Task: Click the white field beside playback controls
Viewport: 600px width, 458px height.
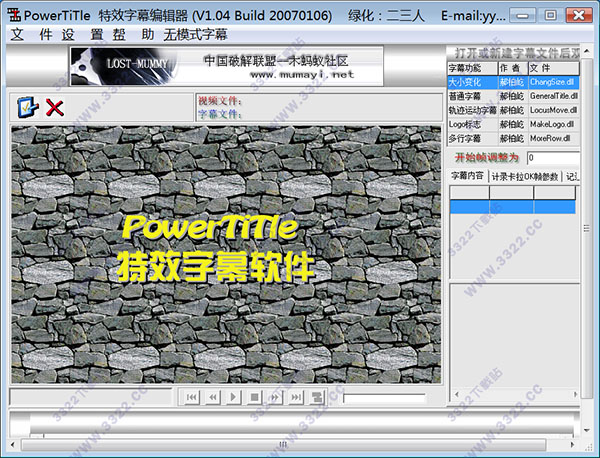Action: point(384,398)
